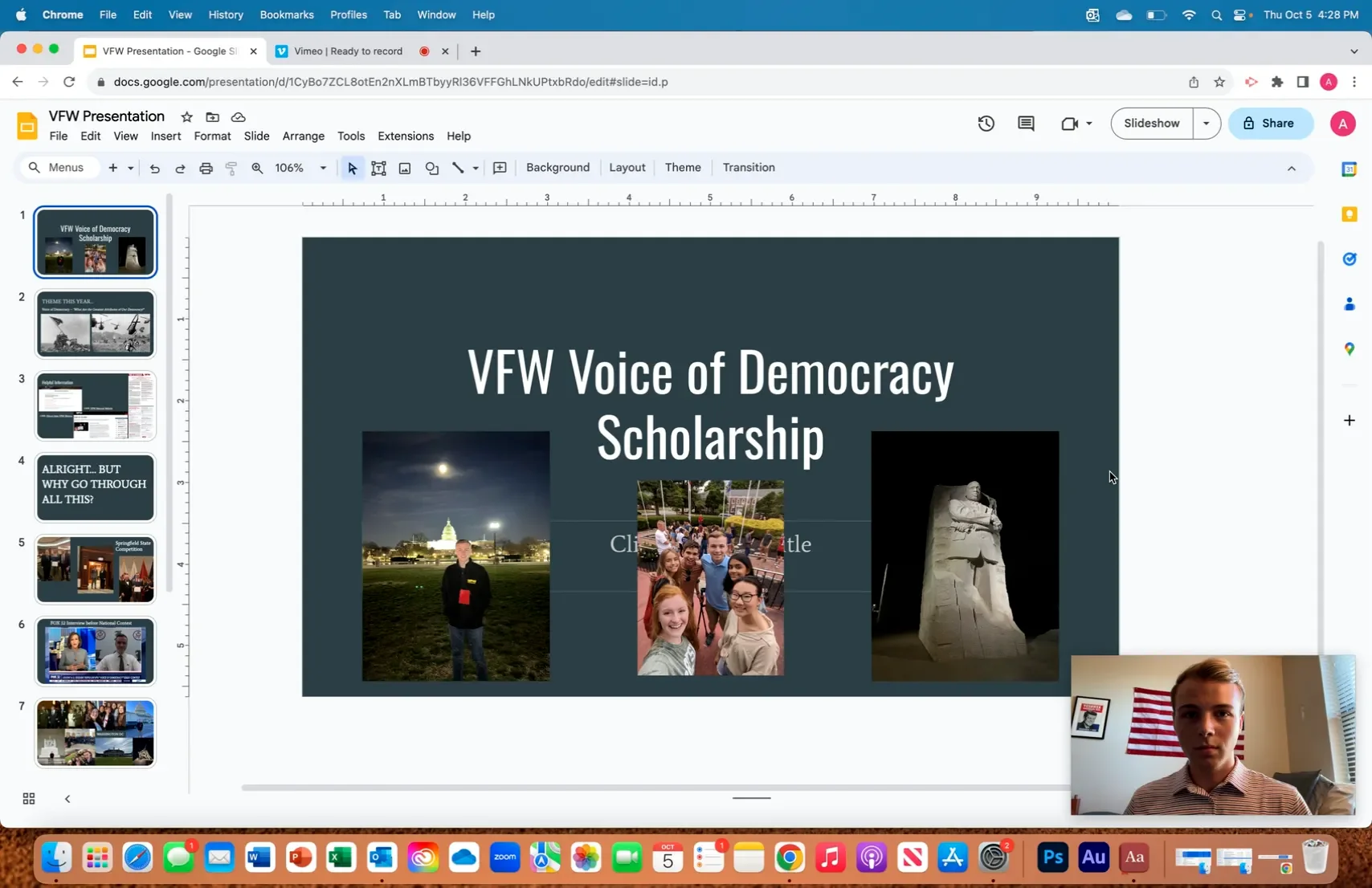Screen dimensions: 1372x888
Task: Open Calendar in the side panel
Action: (x=1349, y=169)
